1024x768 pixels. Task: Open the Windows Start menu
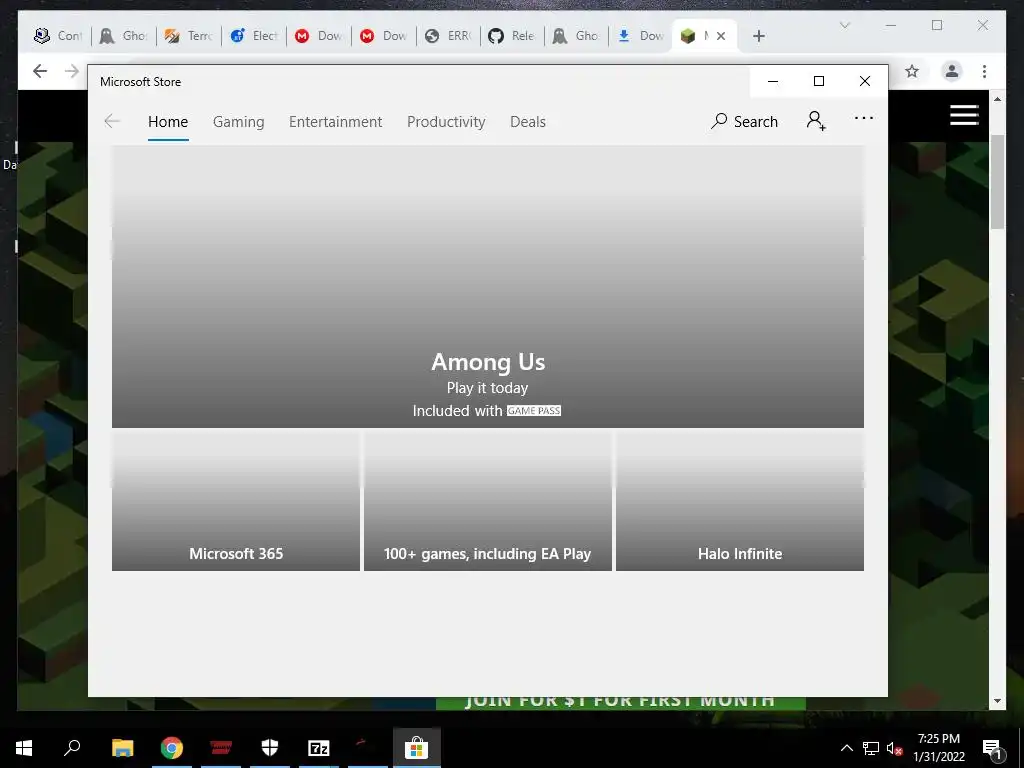(24, 748)
